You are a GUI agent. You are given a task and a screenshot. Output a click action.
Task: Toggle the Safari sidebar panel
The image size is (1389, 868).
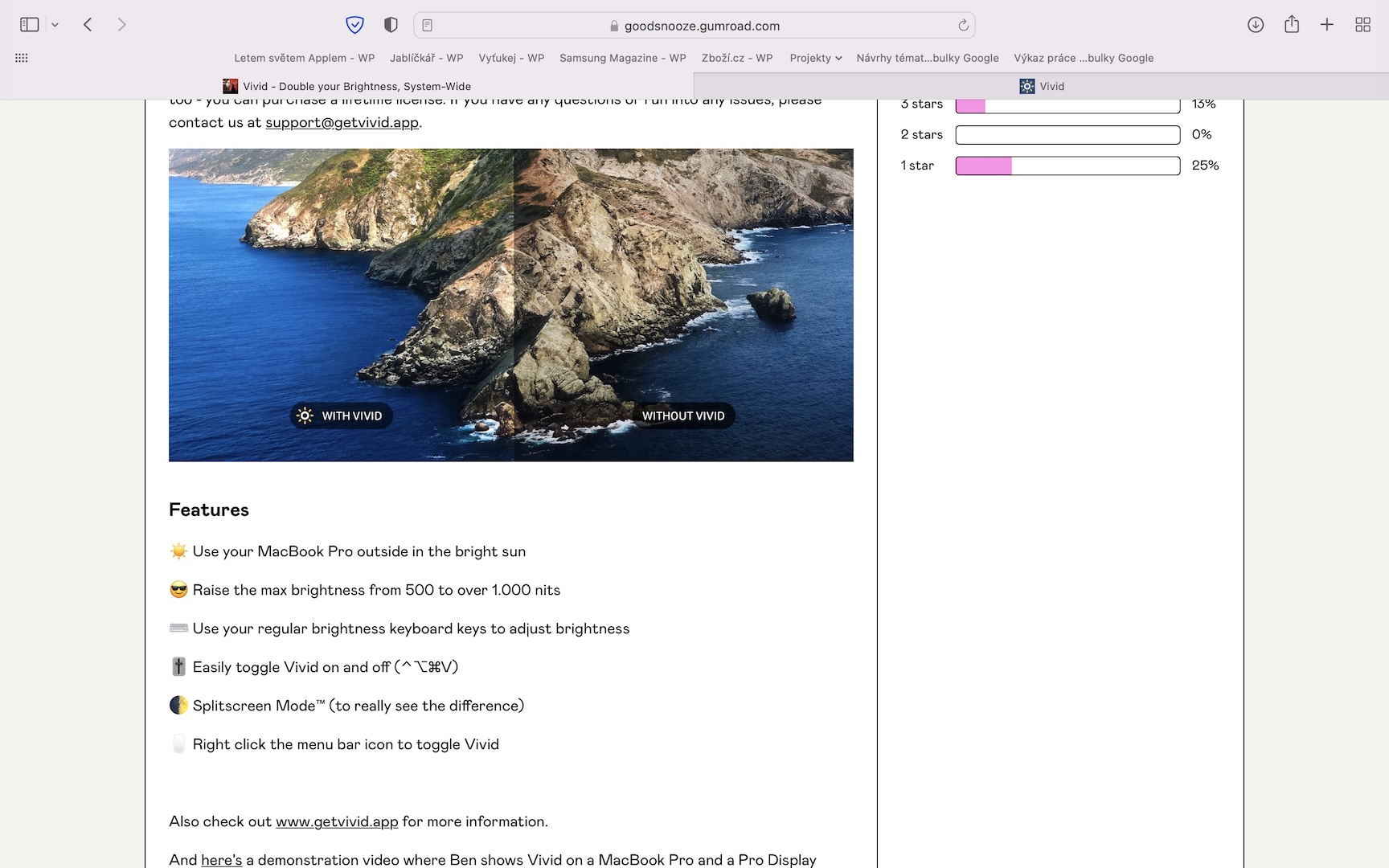[30, 25]
